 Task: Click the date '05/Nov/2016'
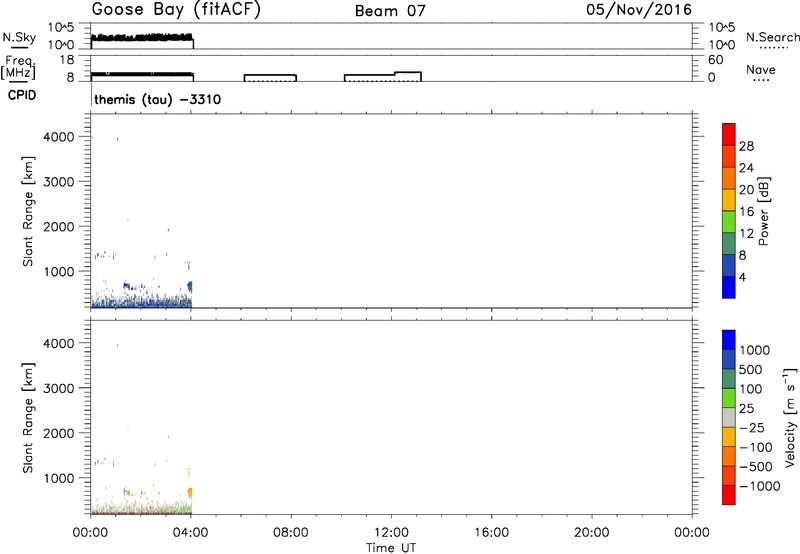(x=639, y=10)
